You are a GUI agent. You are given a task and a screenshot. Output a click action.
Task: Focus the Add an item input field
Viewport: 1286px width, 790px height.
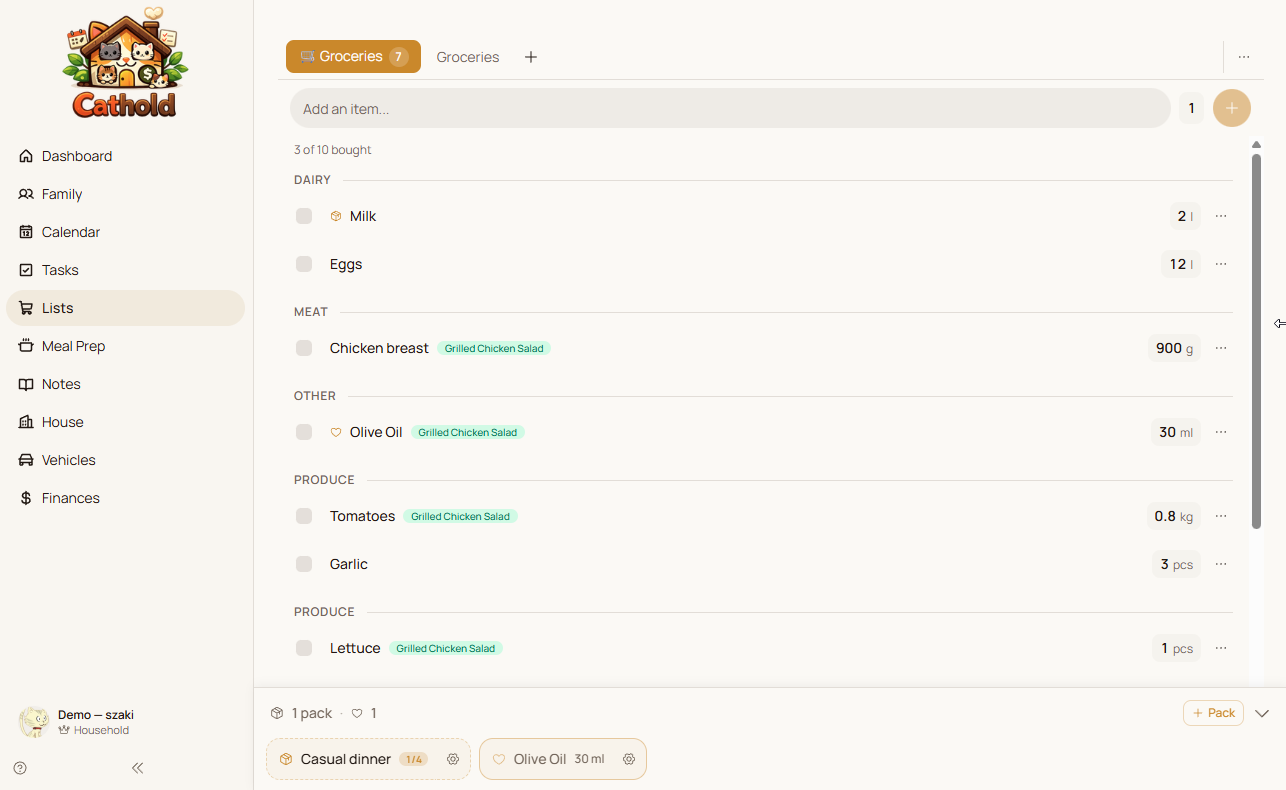(730, 108)
